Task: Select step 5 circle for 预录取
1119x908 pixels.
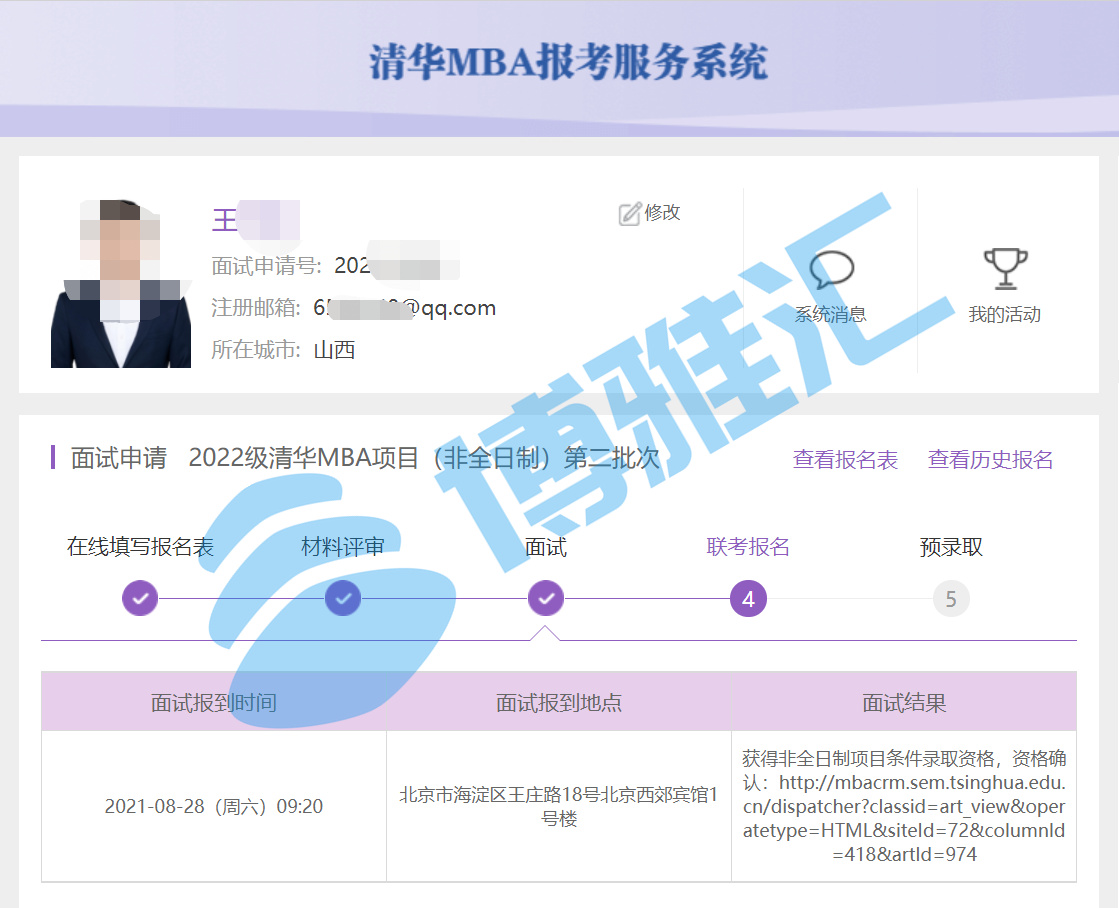Action: 951,598
